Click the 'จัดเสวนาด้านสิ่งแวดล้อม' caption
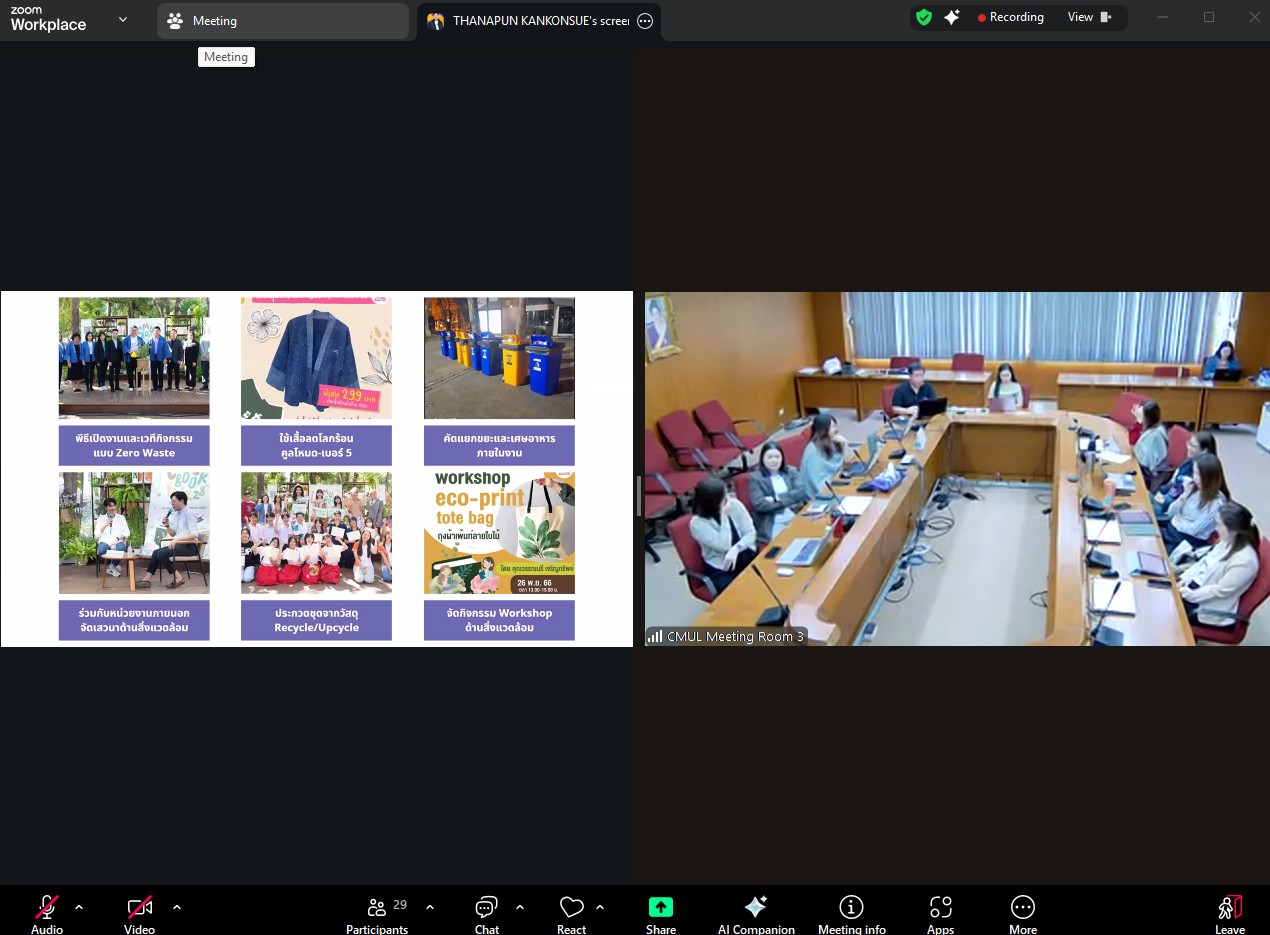1270x935 pixels. coord(134,620)
